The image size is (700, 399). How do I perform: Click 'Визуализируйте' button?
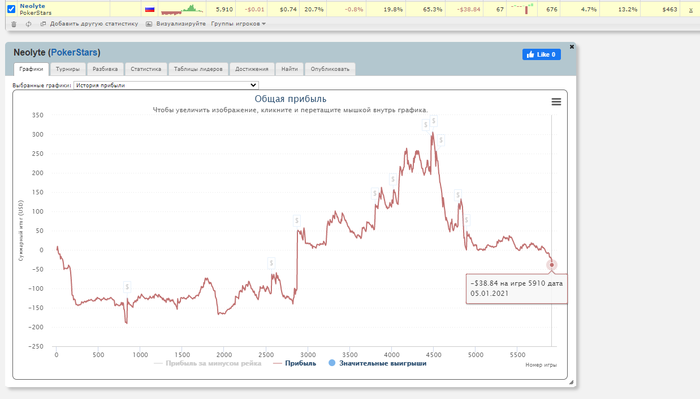181,24
